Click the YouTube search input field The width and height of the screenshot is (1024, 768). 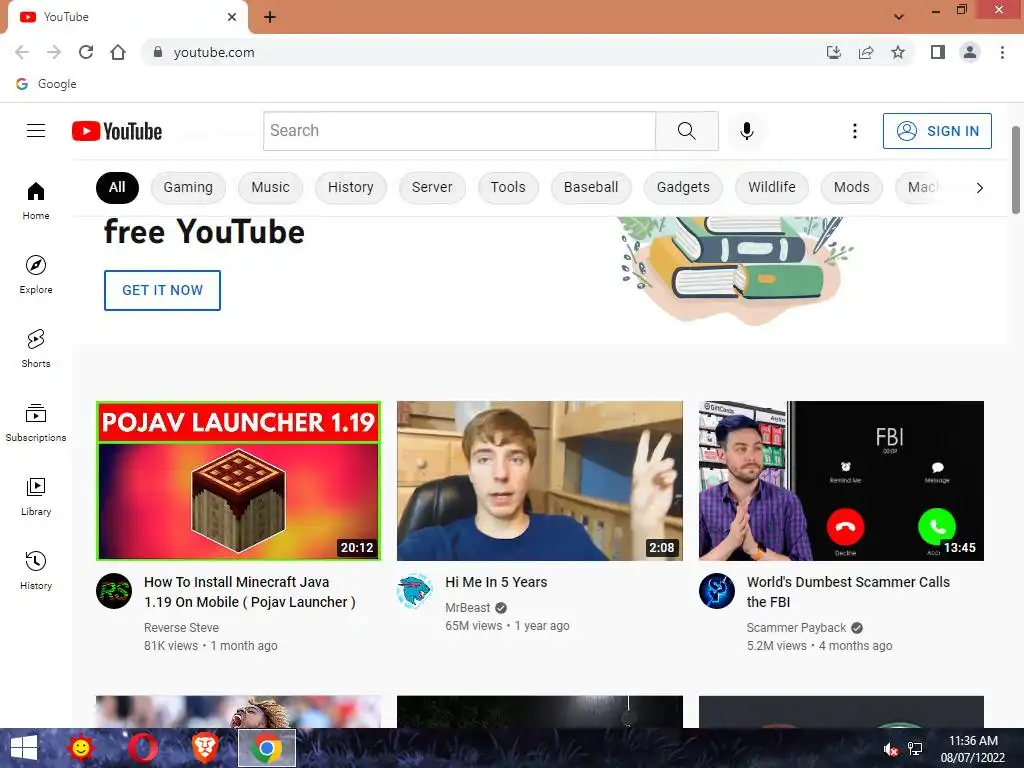(459, 131)
